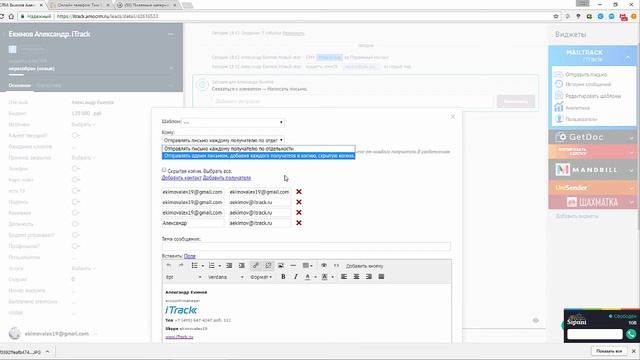The image size is (640, 360).
Task: Pick the text background color
Action: pos(324,277)
